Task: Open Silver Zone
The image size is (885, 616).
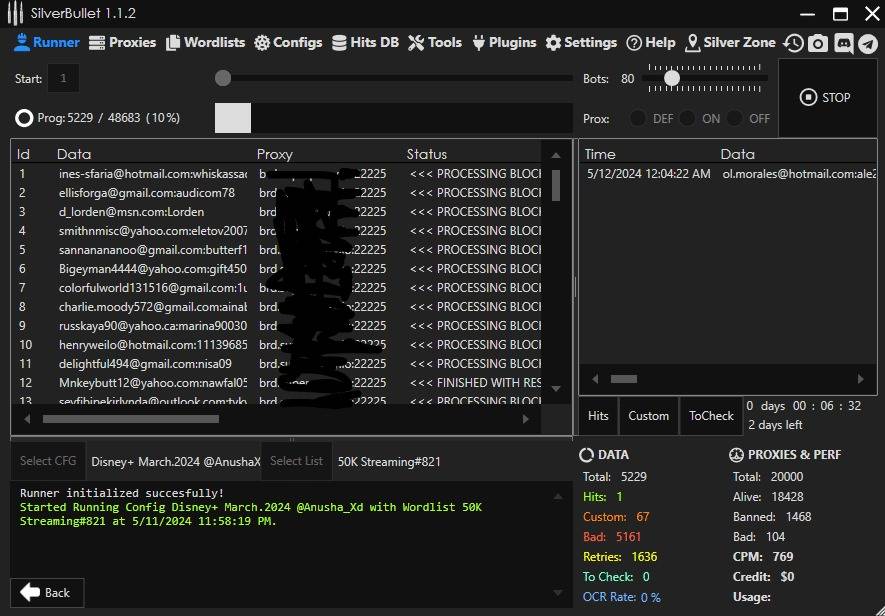Action: 730,42
